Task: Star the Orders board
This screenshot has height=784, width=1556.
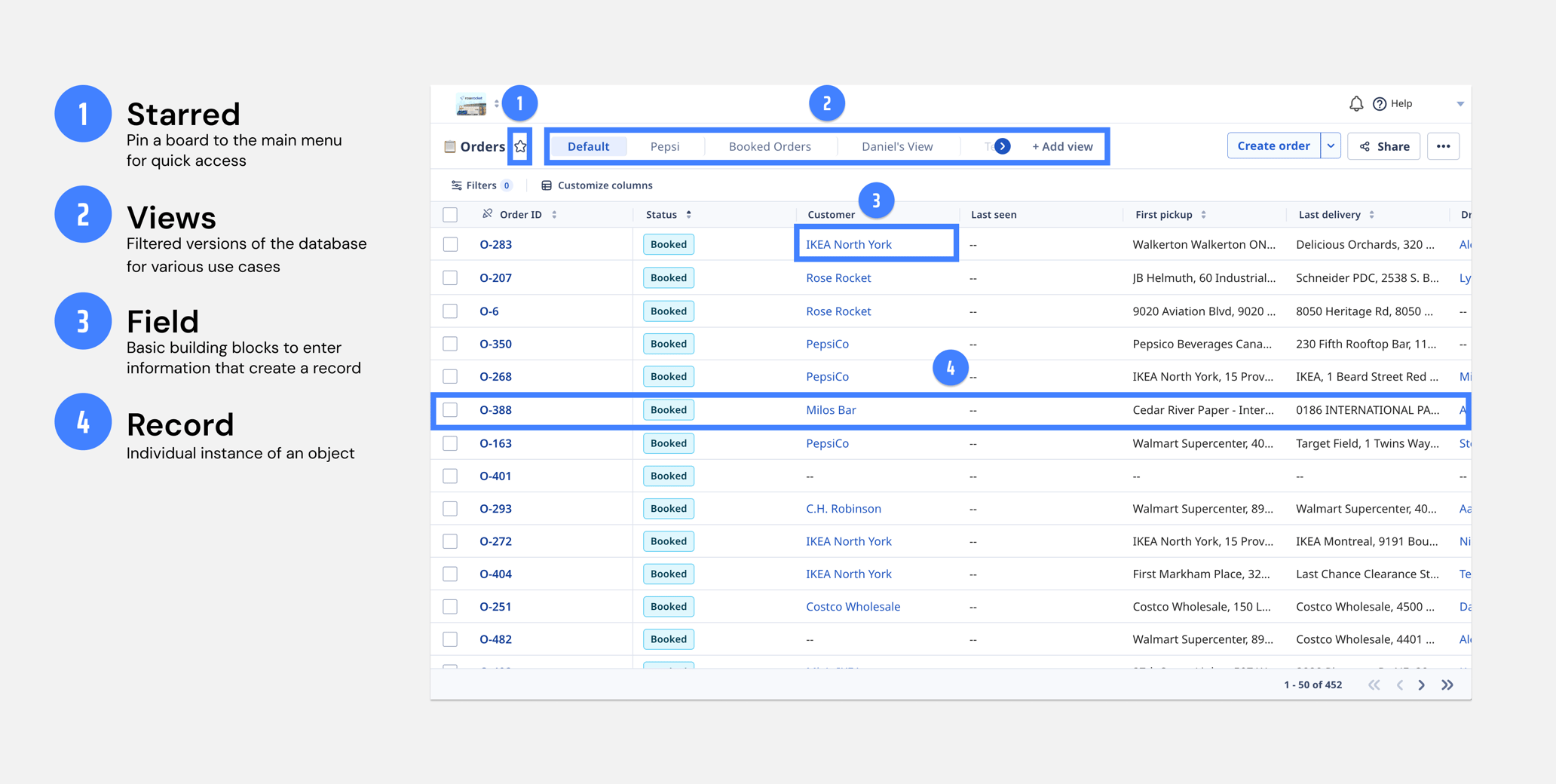Action: coord(520,146)
